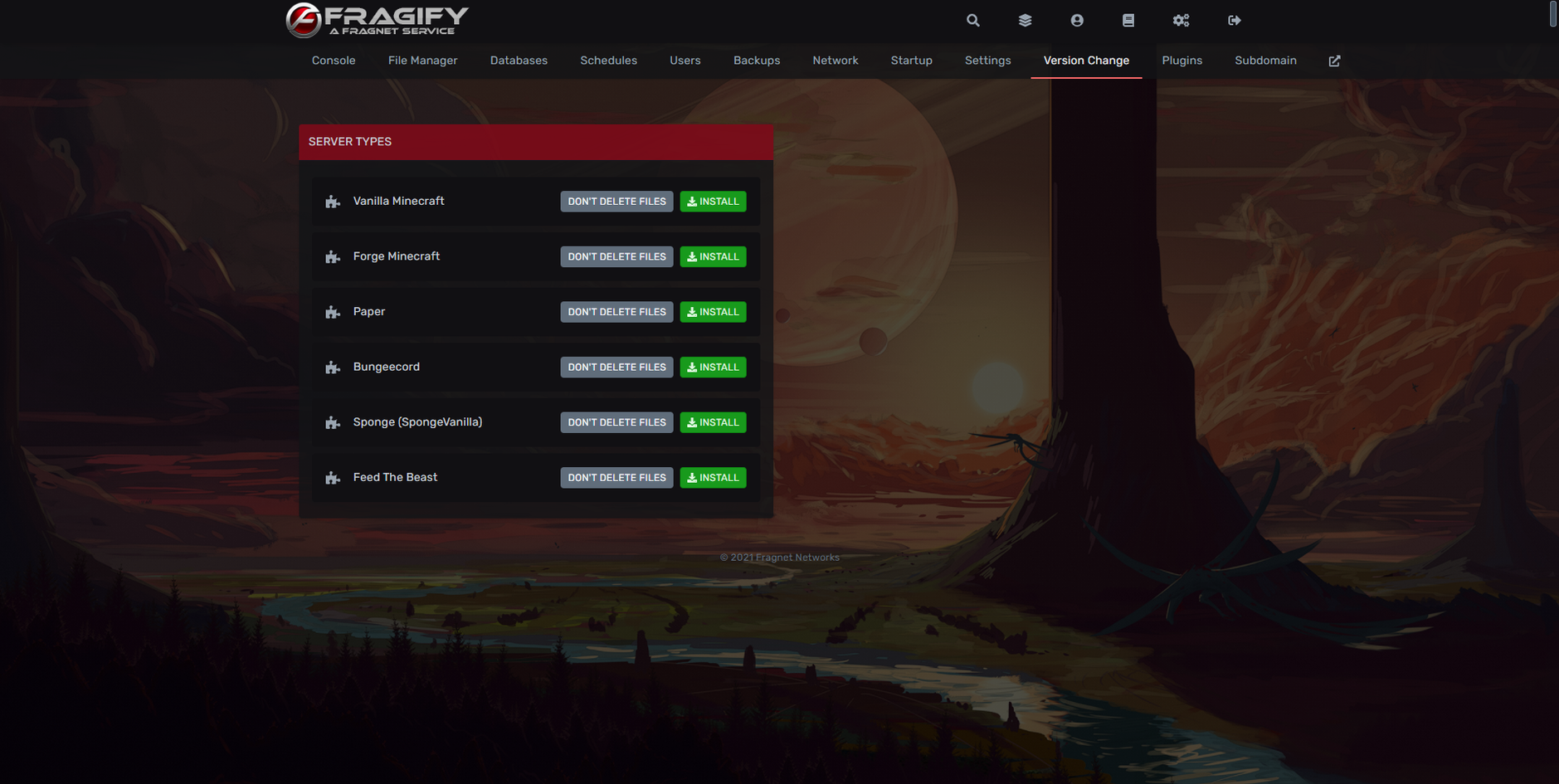Open the Schedules tab
The image size is (1559, 784).
click(x=608, y=61)
